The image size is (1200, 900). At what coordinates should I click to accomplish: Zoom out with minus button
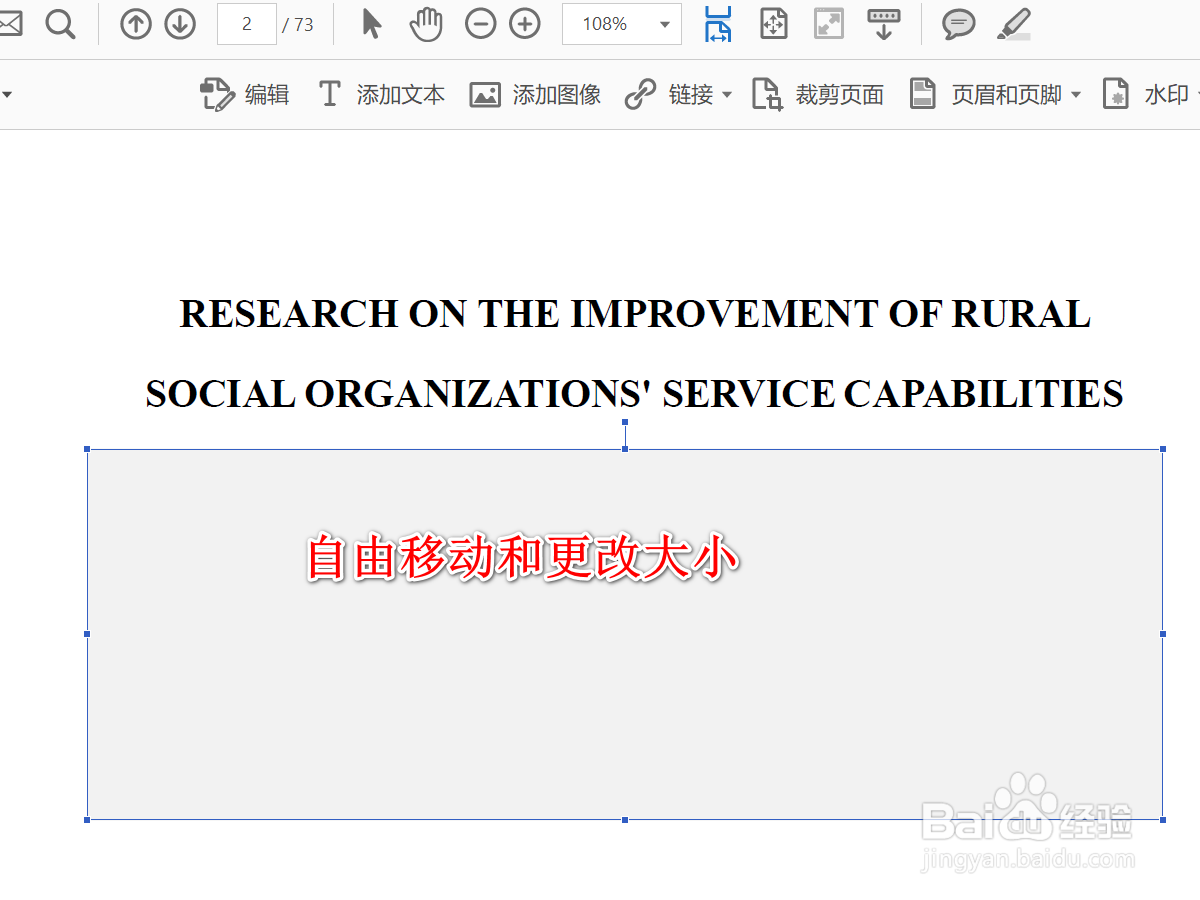481,24
